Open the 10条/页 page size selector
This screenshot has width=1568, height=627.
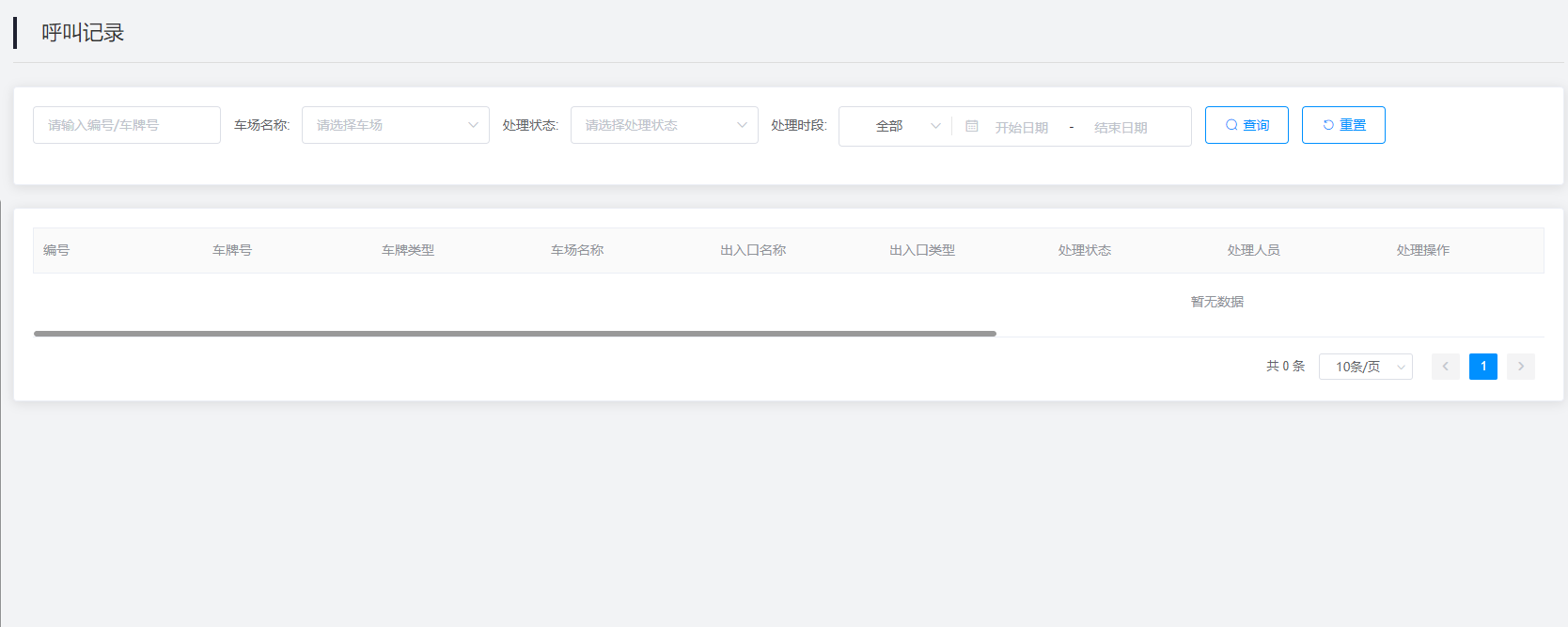(x=1365, y=367)
